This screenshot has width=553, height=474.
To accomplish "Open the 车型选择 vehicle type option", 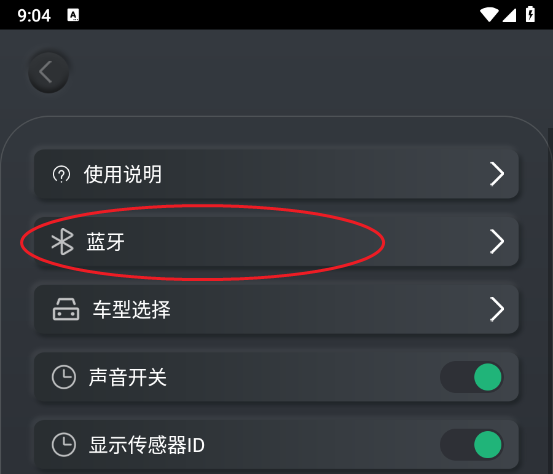I will click(x=276, y=309).
